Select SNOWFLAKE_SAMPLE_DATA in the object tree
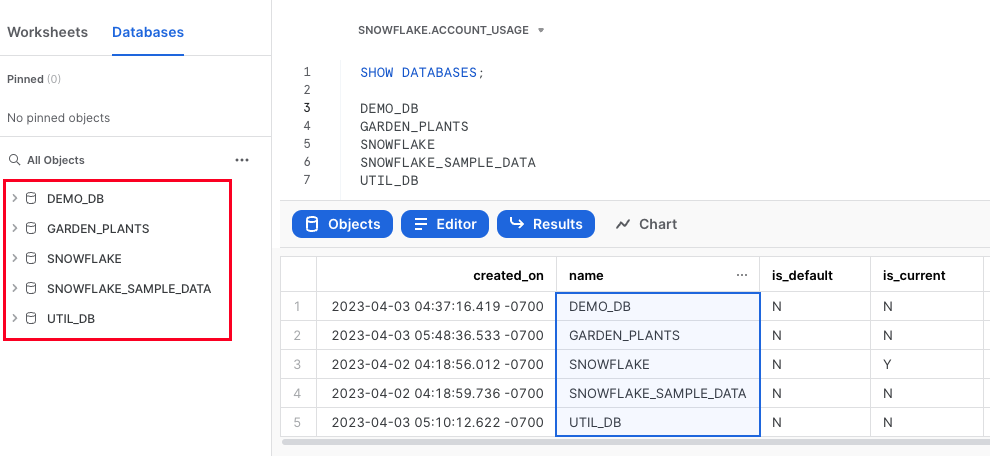The image size is (990, 456). [129, 289]
